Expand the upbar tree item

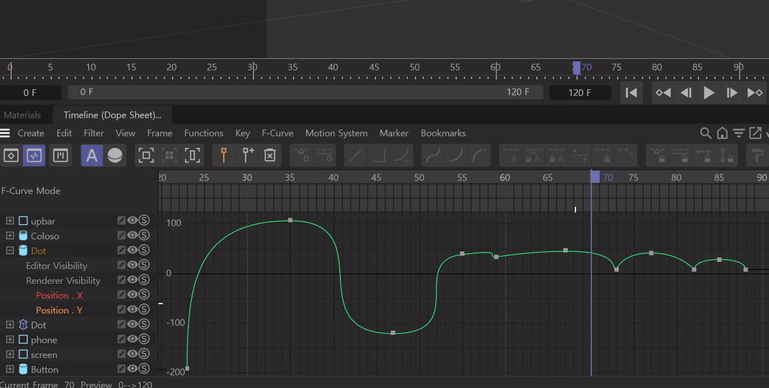(x=10, y=221)
